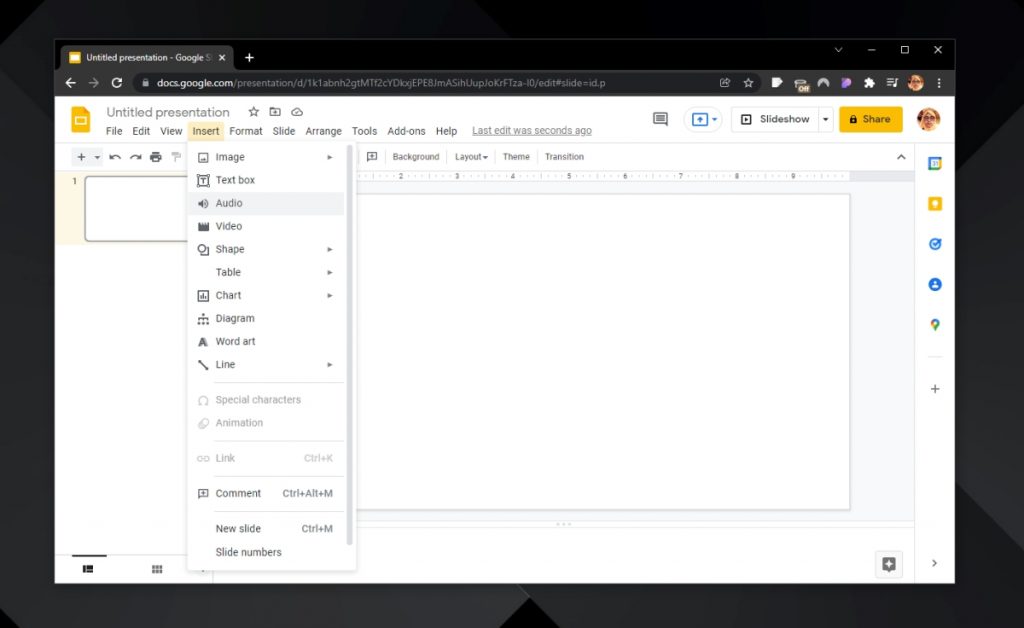Open Google Keep side panel

point(935,204)
